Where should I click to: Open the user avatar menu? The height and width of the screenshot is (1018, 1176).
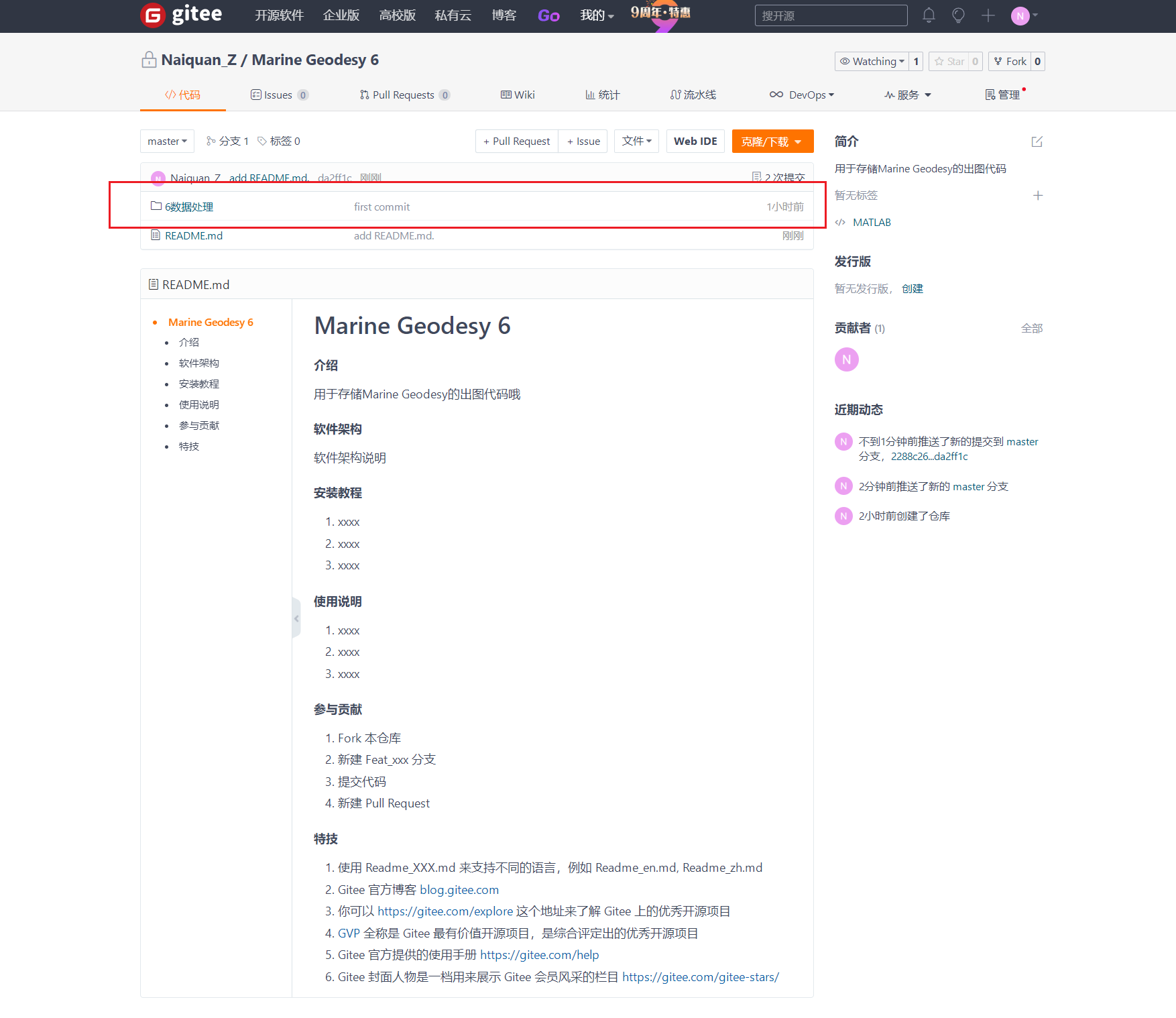[x=1024, y=15]
